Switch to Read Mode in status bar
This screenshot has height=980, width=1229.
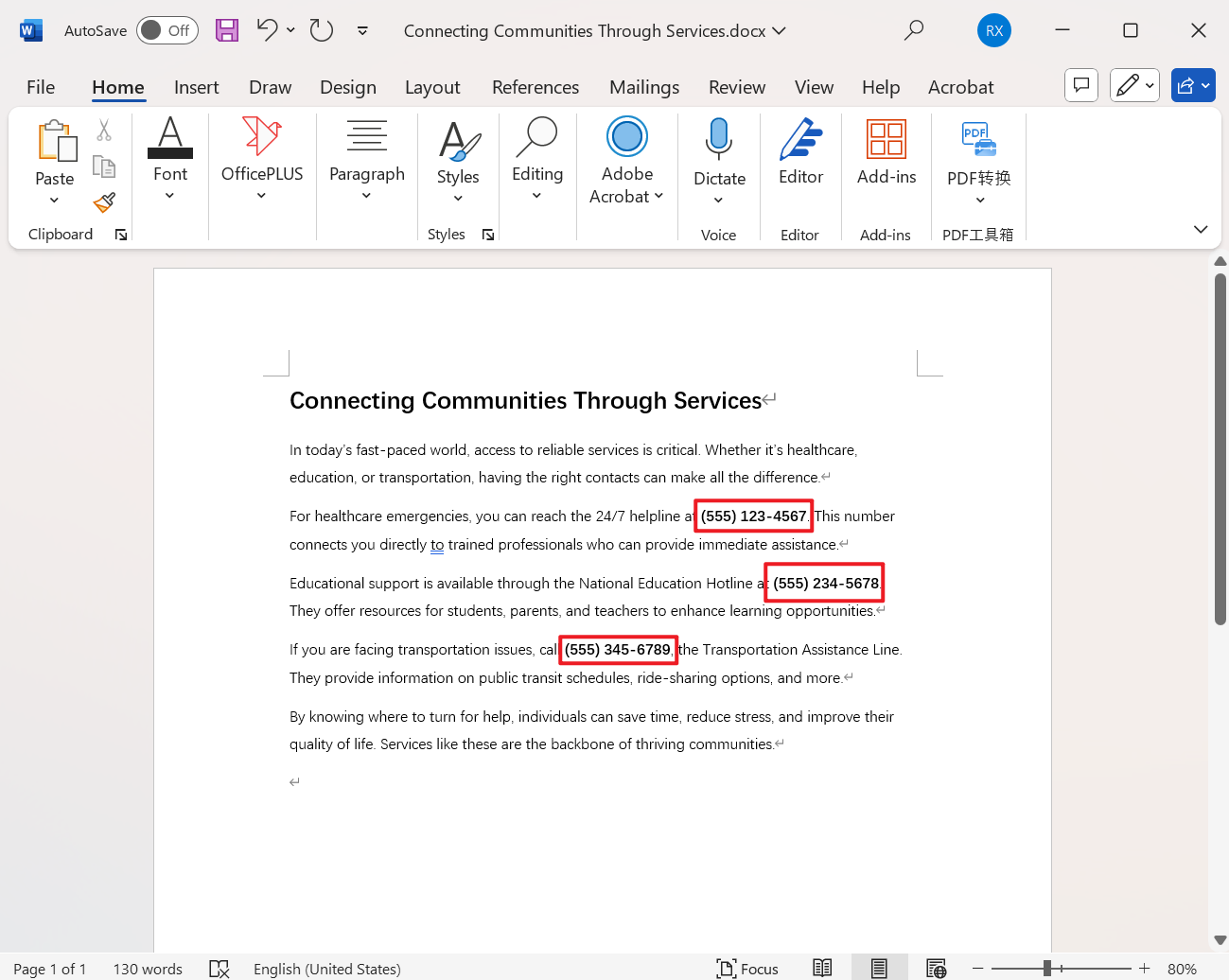(x=822, y=968)
